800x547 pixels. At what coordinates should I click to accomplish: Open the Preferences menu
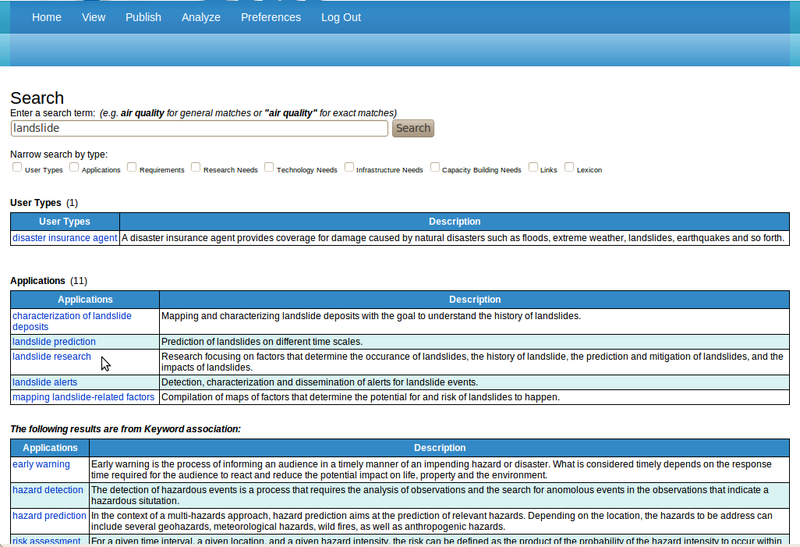270,17
